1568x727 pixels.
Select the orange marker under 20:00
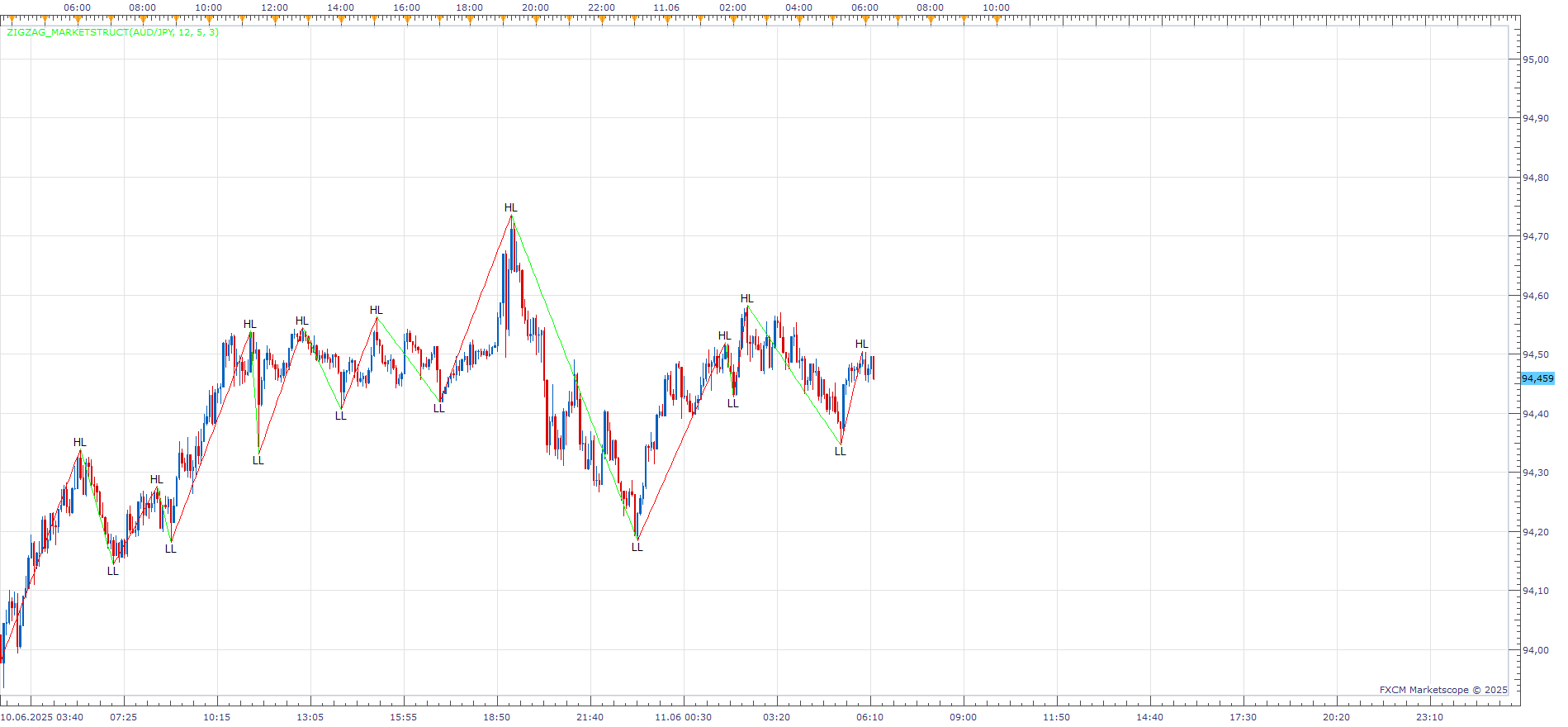tap(536, 21)
